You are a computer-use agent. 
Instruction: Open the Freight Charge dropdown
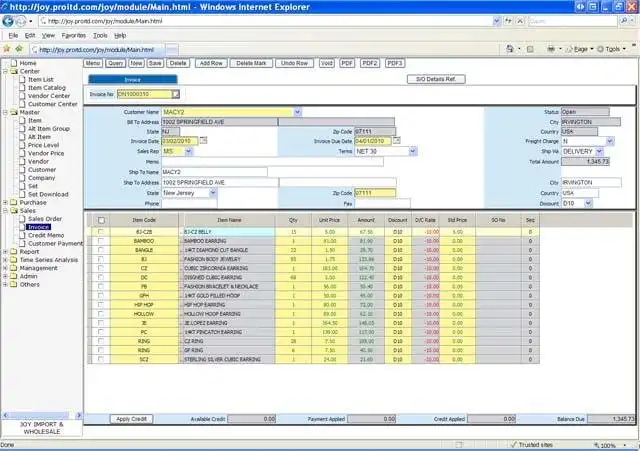coord(610,141)
